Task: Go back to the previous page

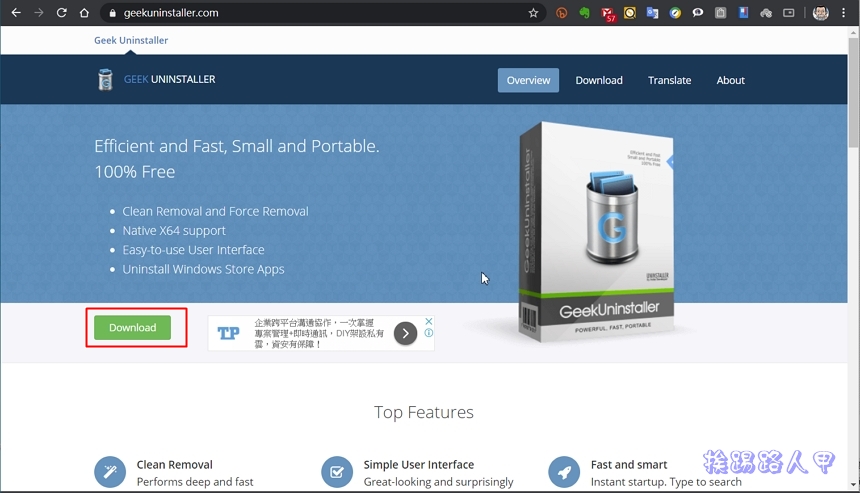Action: click(16, 13)
